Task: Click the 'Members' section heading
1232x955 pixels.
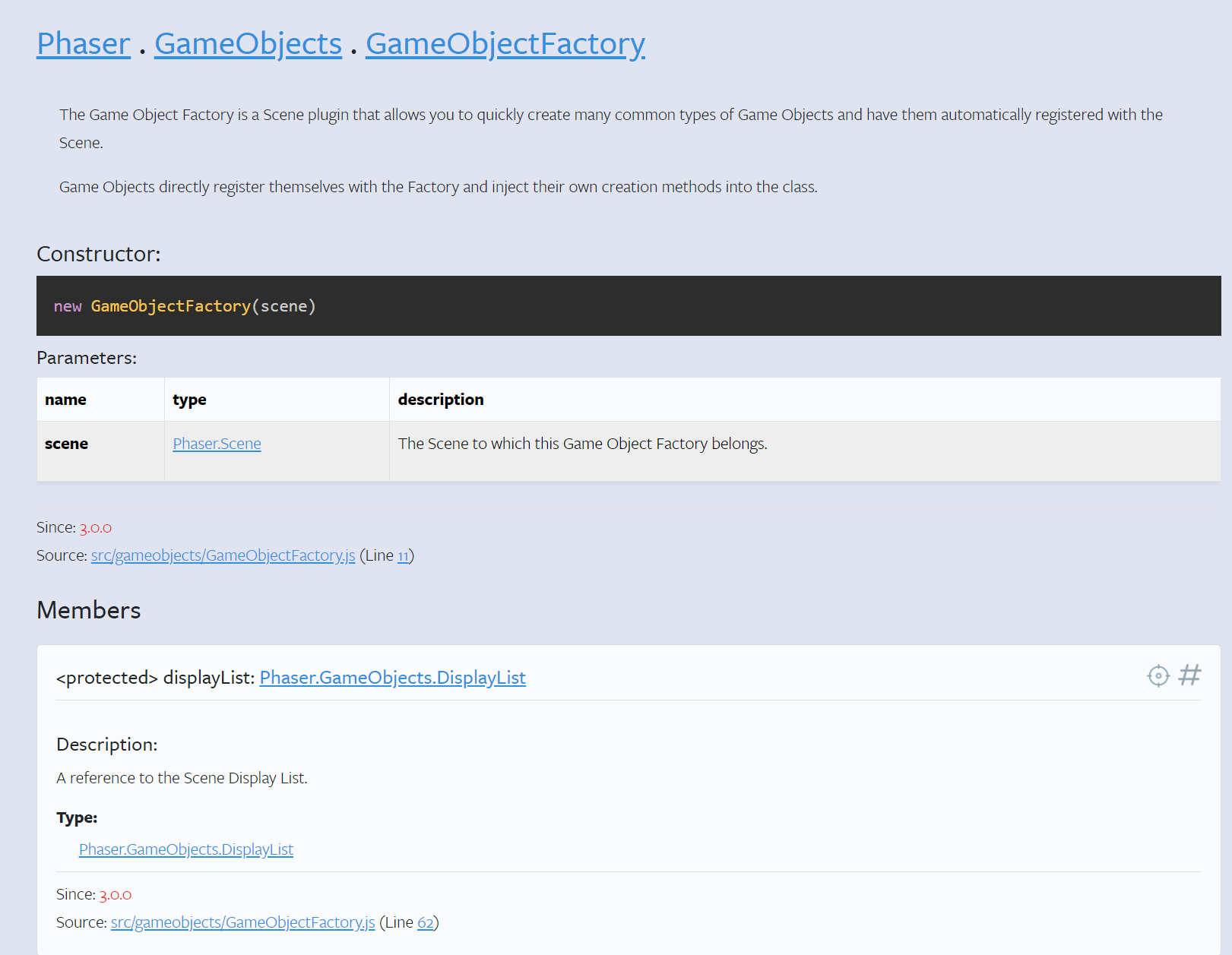Action: (x=89, y=610)
